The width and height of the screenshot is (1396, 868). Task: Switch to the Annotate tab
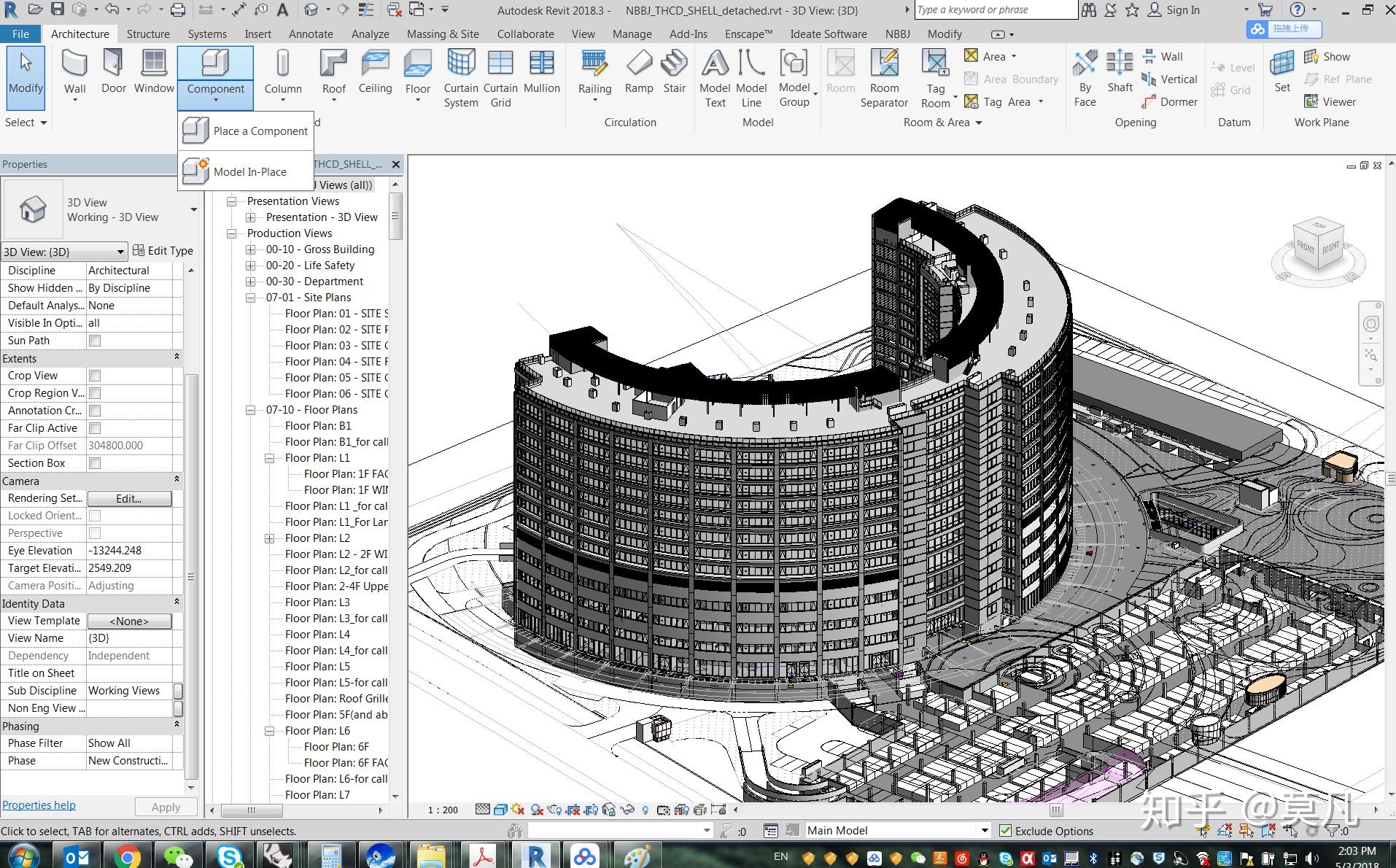[x=311, y=34]
